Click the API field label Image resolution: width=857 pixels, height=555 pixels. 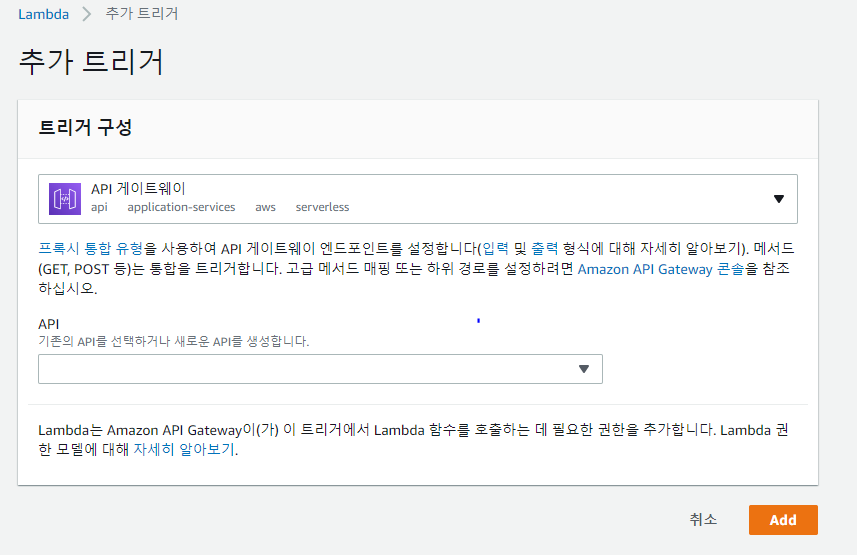coord(49,324)
